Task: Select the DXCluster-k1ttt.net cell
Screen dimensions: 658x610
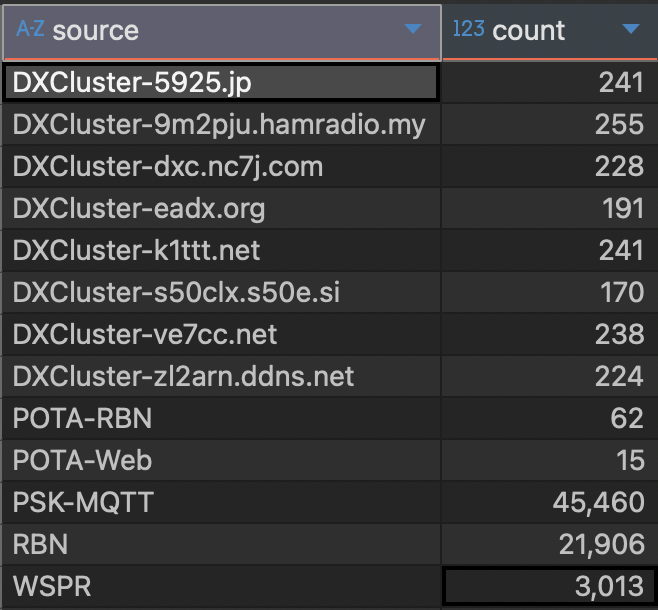Action: [221, 250]
